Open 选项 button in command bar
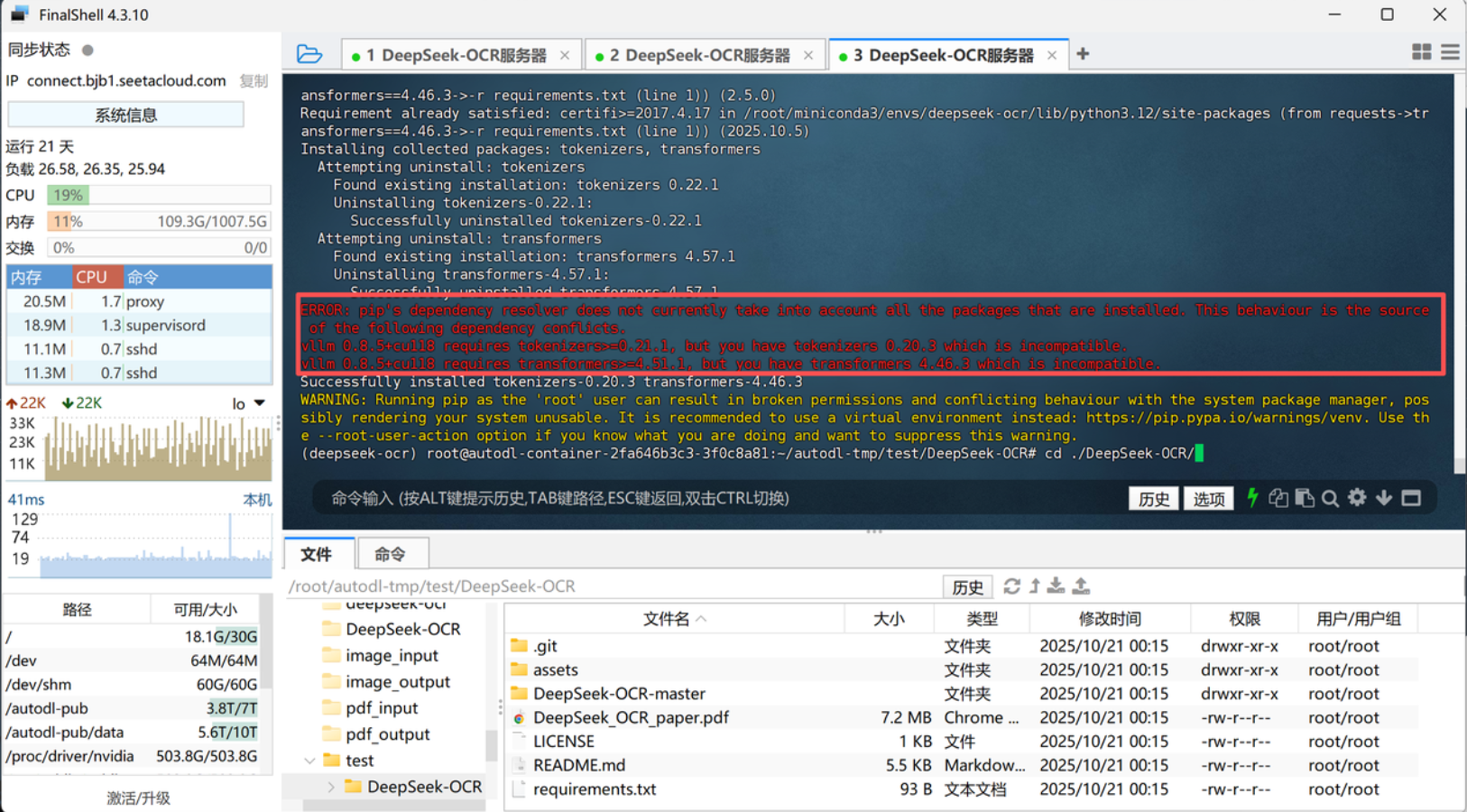 click(x=1209, y=499)
